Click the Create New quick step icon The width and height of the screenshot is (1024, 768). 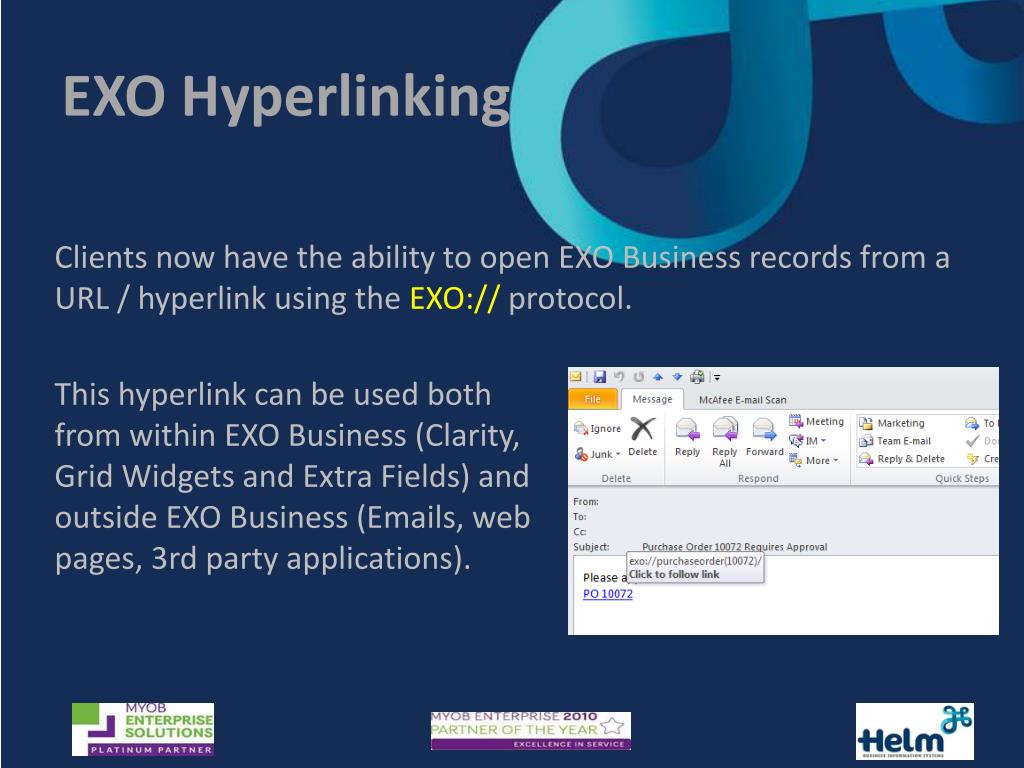pos(972,458)
